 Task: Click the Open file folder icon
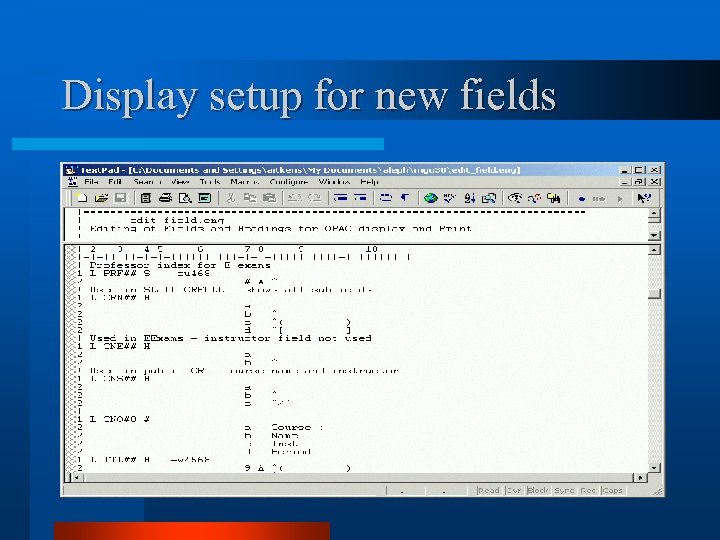(x=101, y=198)
